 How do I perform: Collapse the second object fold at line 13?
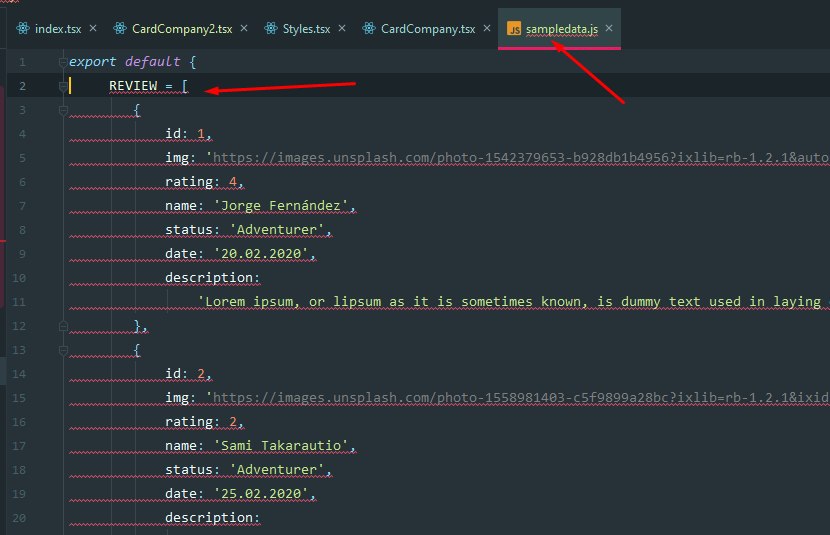coord(63,350)
